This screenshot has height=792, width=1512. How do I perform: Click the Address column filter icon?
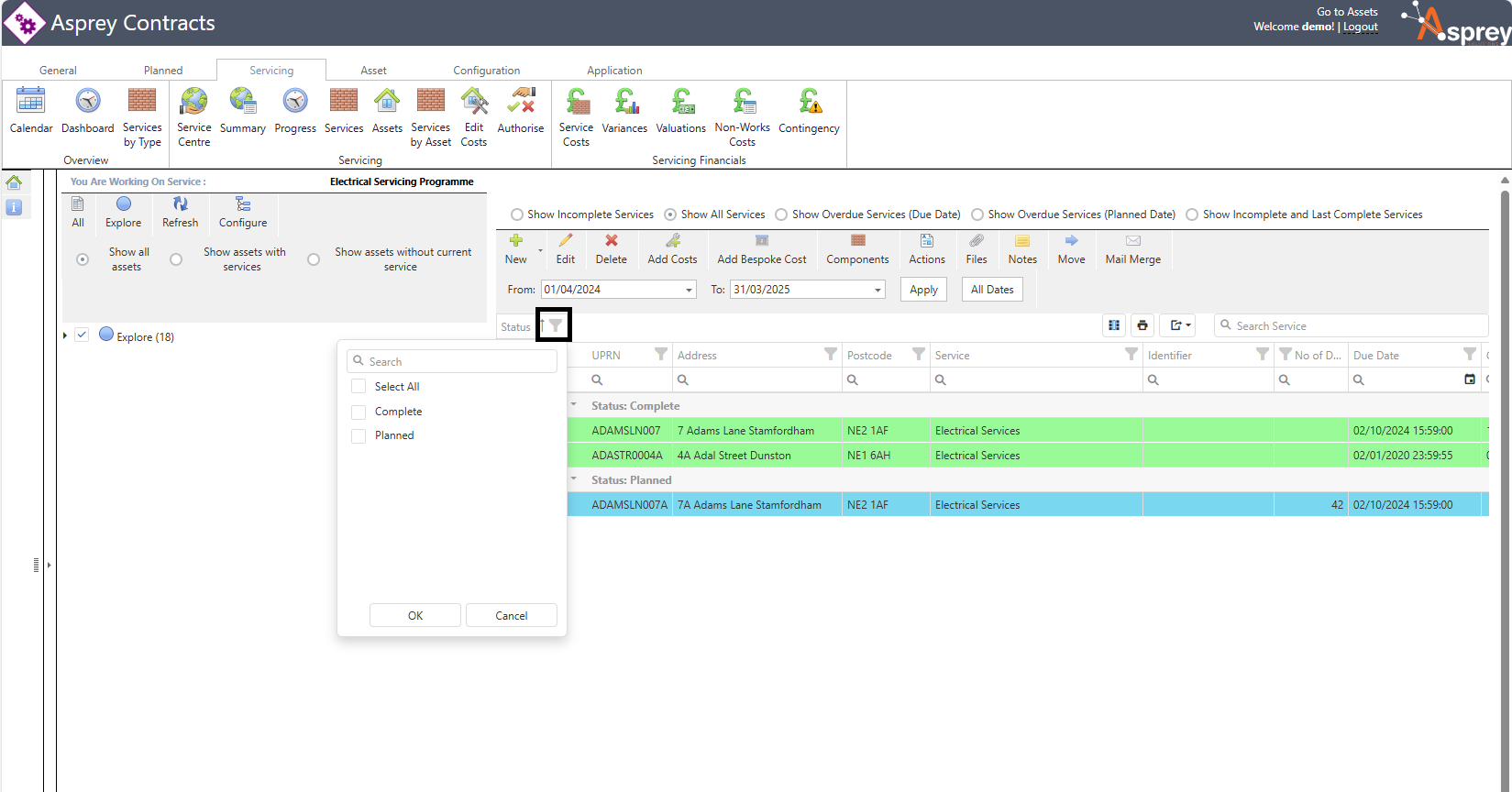(831, 355)
